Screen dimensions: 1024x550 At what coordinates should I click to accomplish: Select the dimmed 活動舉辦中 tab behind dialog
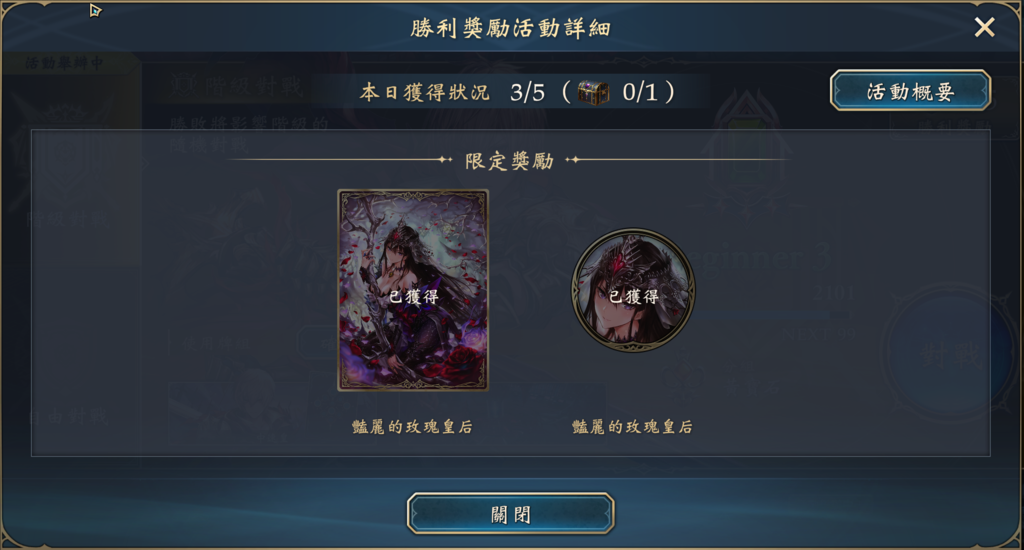64,63
